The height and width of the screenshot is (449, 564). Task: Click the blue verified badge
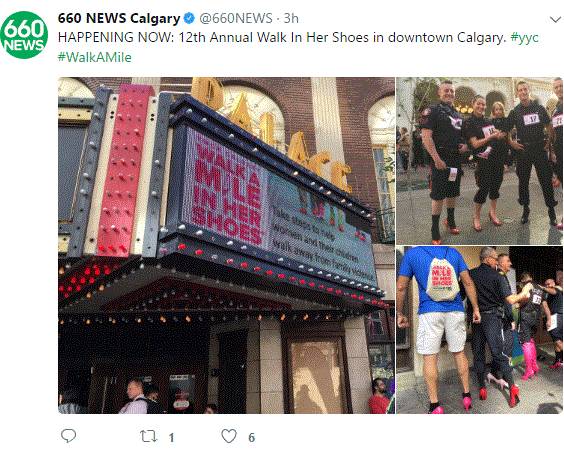(189, 18)
